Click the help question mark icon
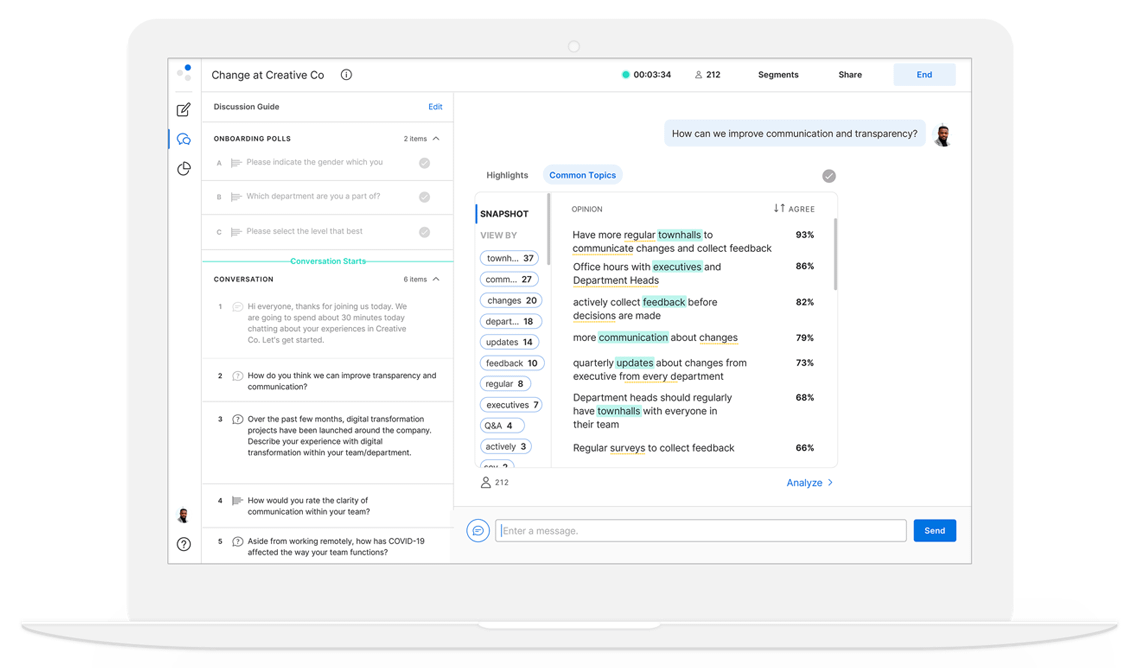Viewport: 1140px width, 668px height. [184, 544]
